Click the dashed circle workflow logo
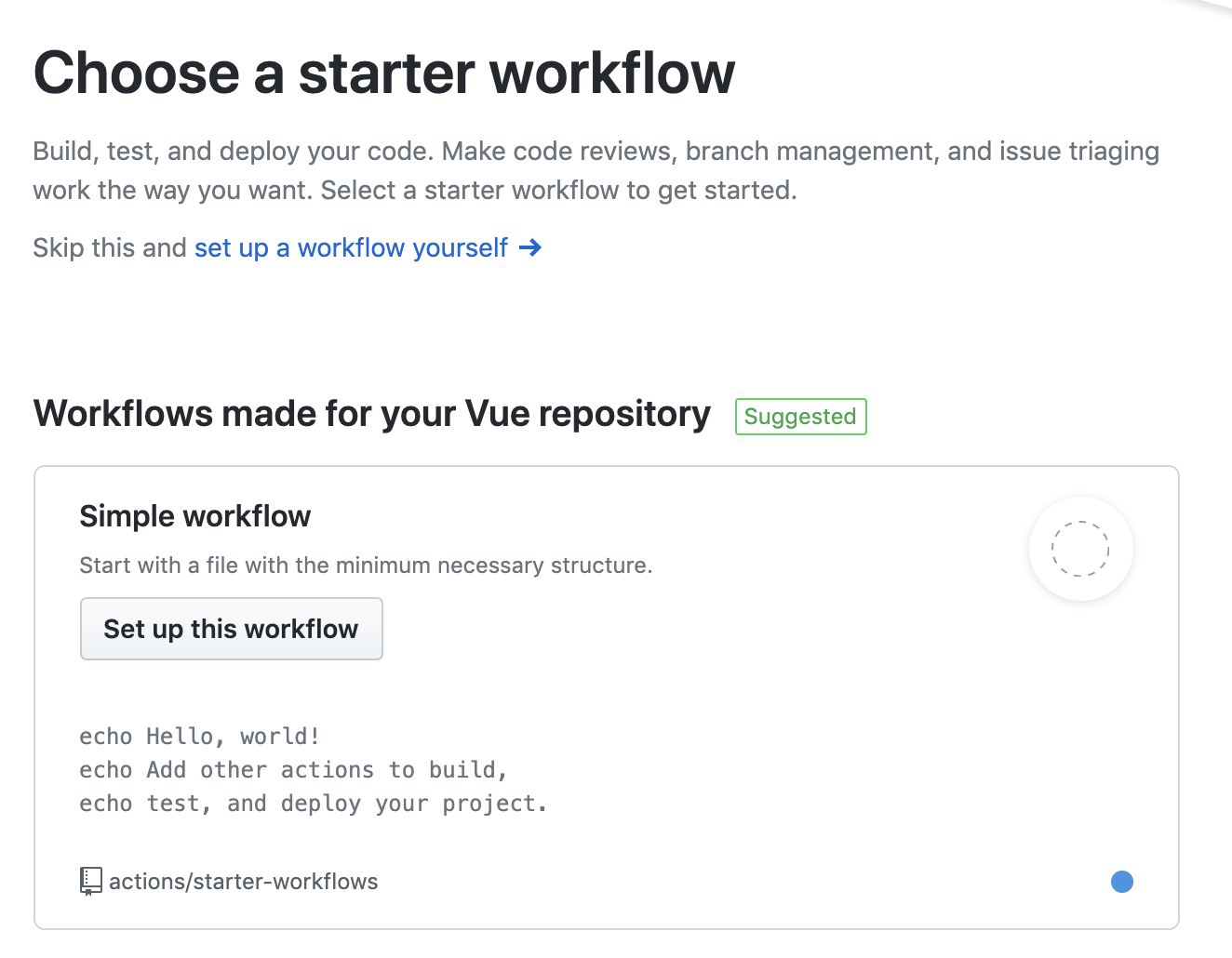The height and width of the screenshot is (958, 1232). click(1080, 549)
